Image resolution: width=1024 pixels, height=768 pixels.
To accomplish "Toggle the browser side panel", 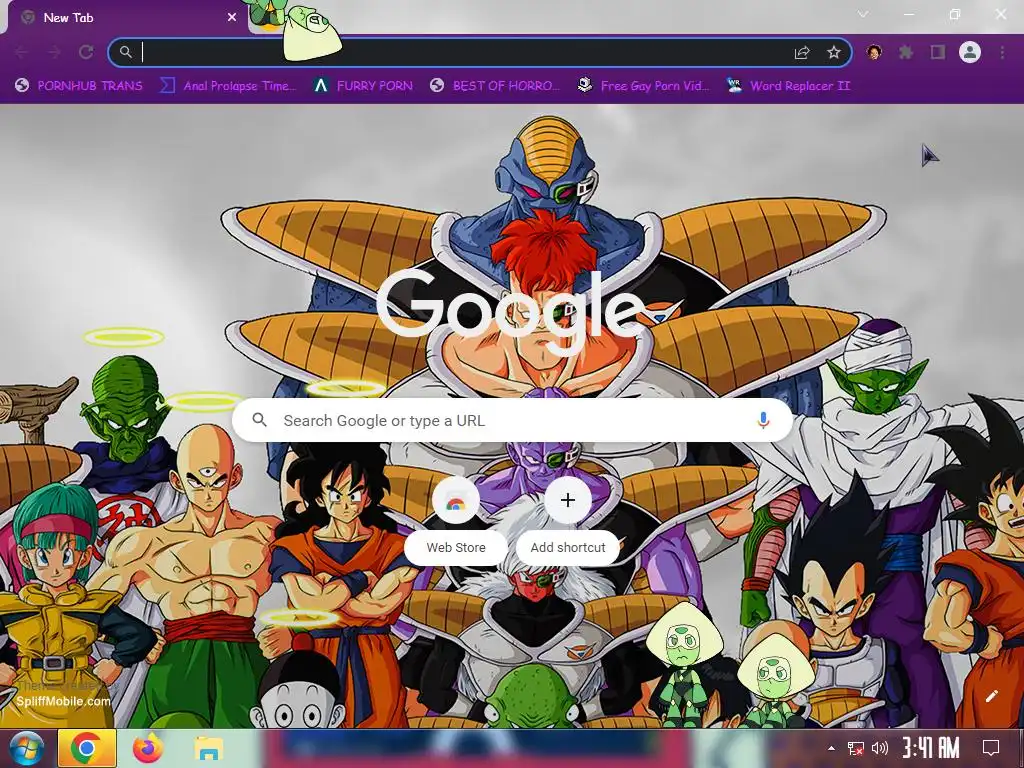I will pyautogui.click(x=938, y=52).
